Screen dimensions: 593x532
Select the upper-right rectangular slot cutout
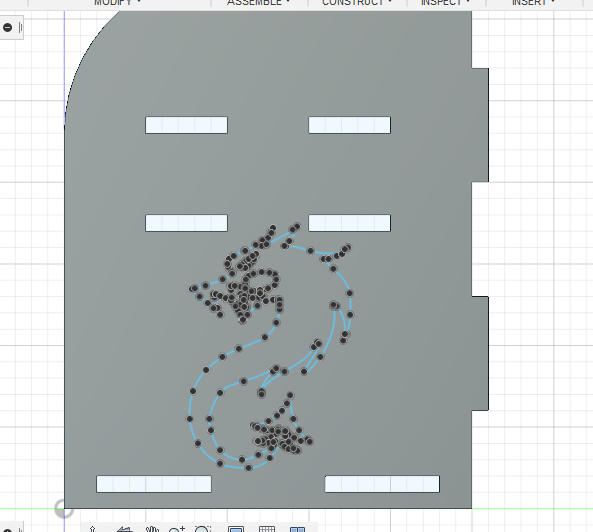349,125
